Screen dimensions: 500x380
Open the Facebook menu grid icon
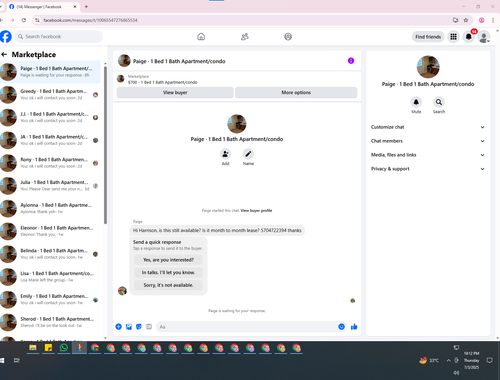point(453,37)
